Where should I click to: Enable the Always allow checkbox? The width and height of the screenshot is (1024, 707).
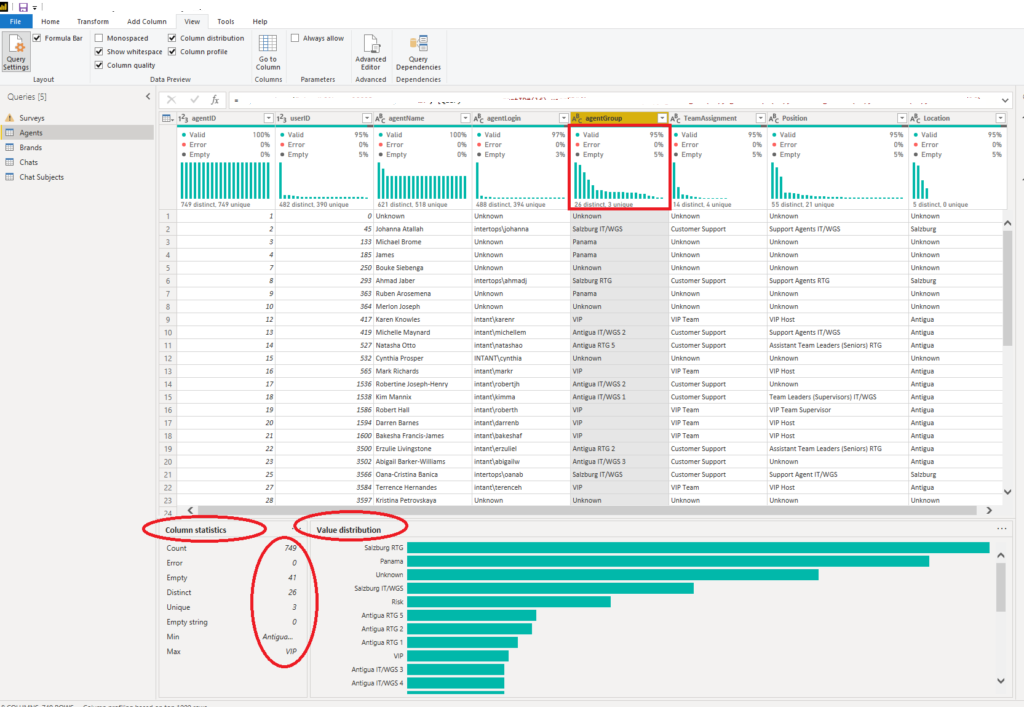[295, 38]
